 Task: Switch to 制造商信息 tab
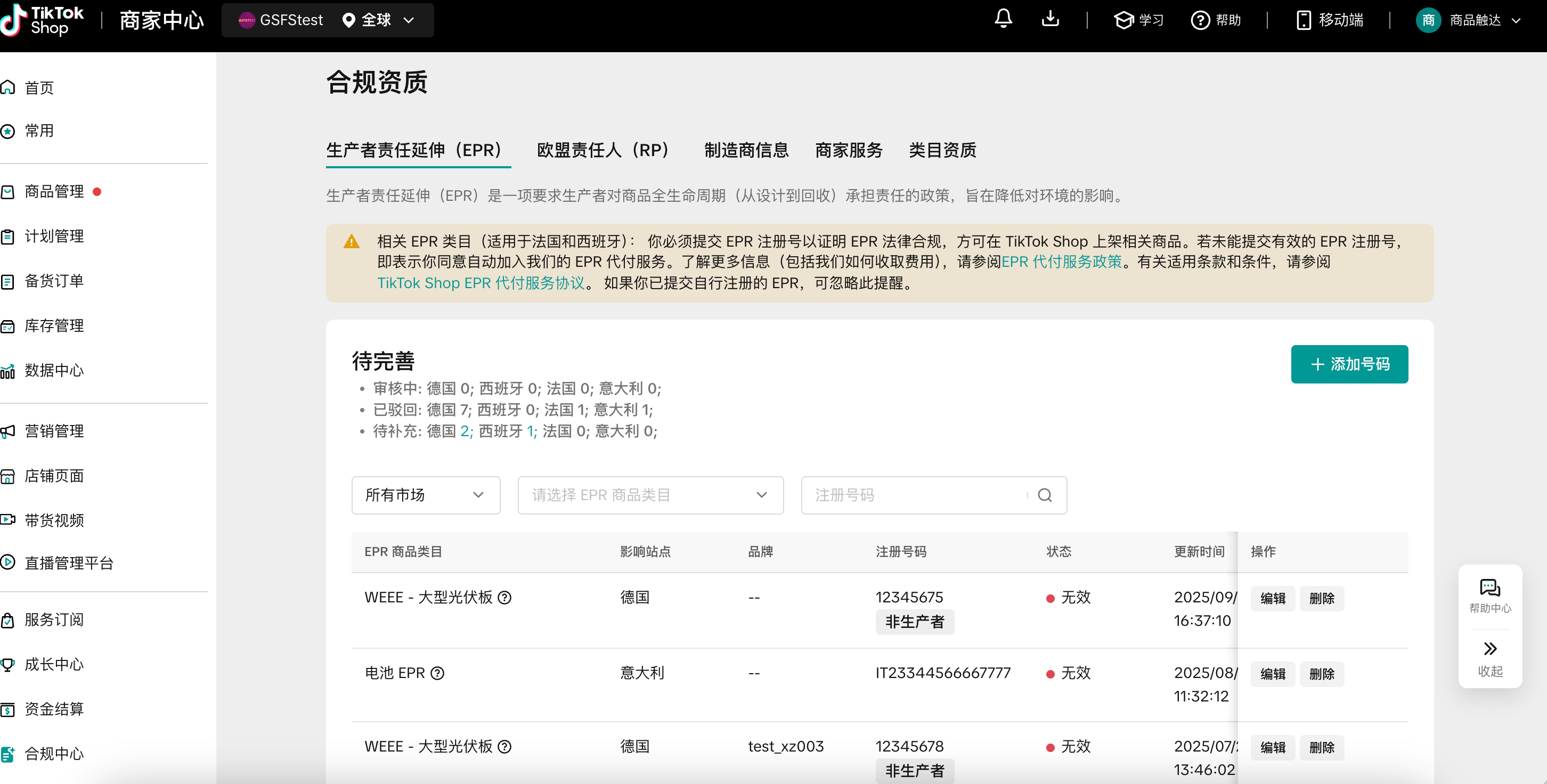[x=746, y=150]
